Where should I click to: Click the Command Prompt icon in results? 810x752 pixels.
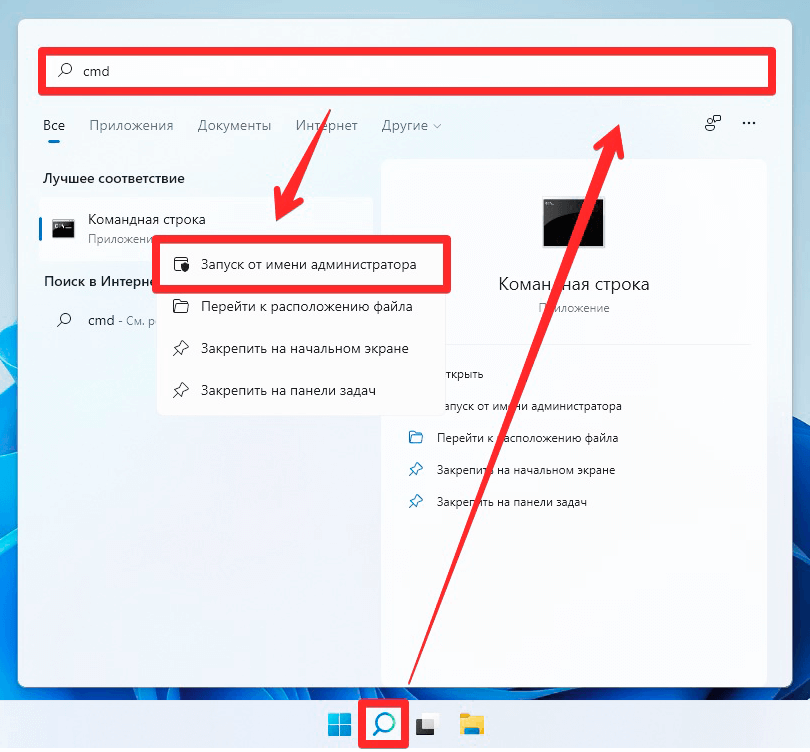(63, 228)
